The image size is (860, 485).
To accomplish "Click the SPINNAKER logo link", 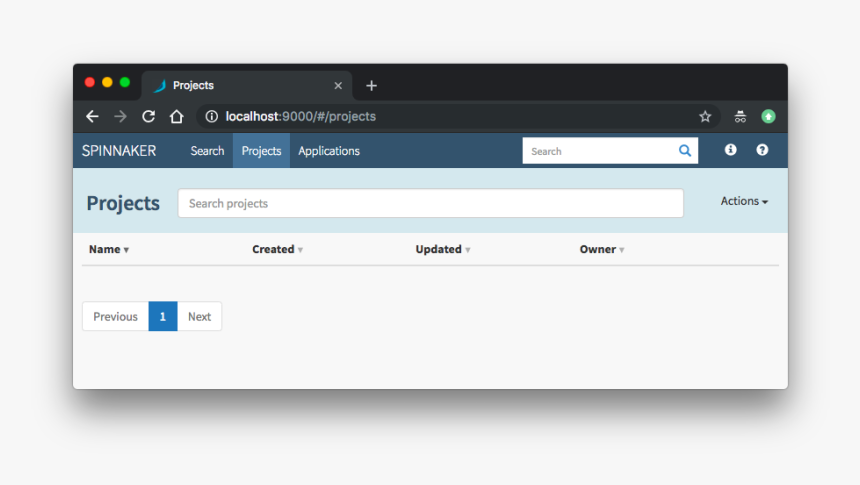I will pos(119,151).
